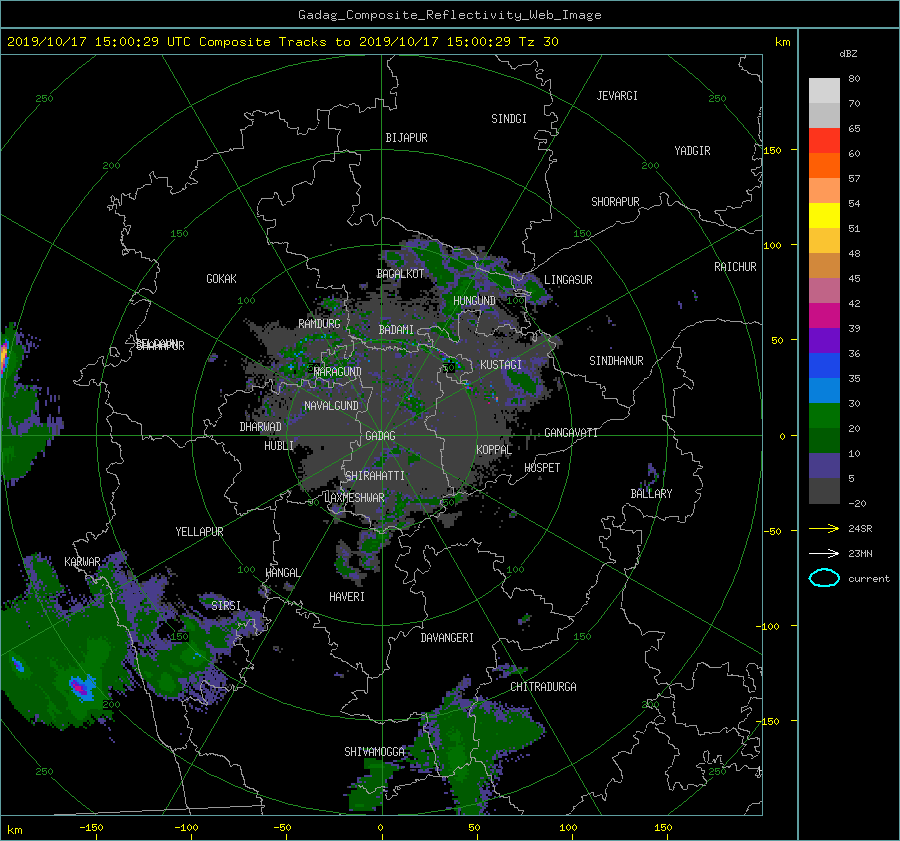Pick the GANGAVATI city label

pos(571,433)
